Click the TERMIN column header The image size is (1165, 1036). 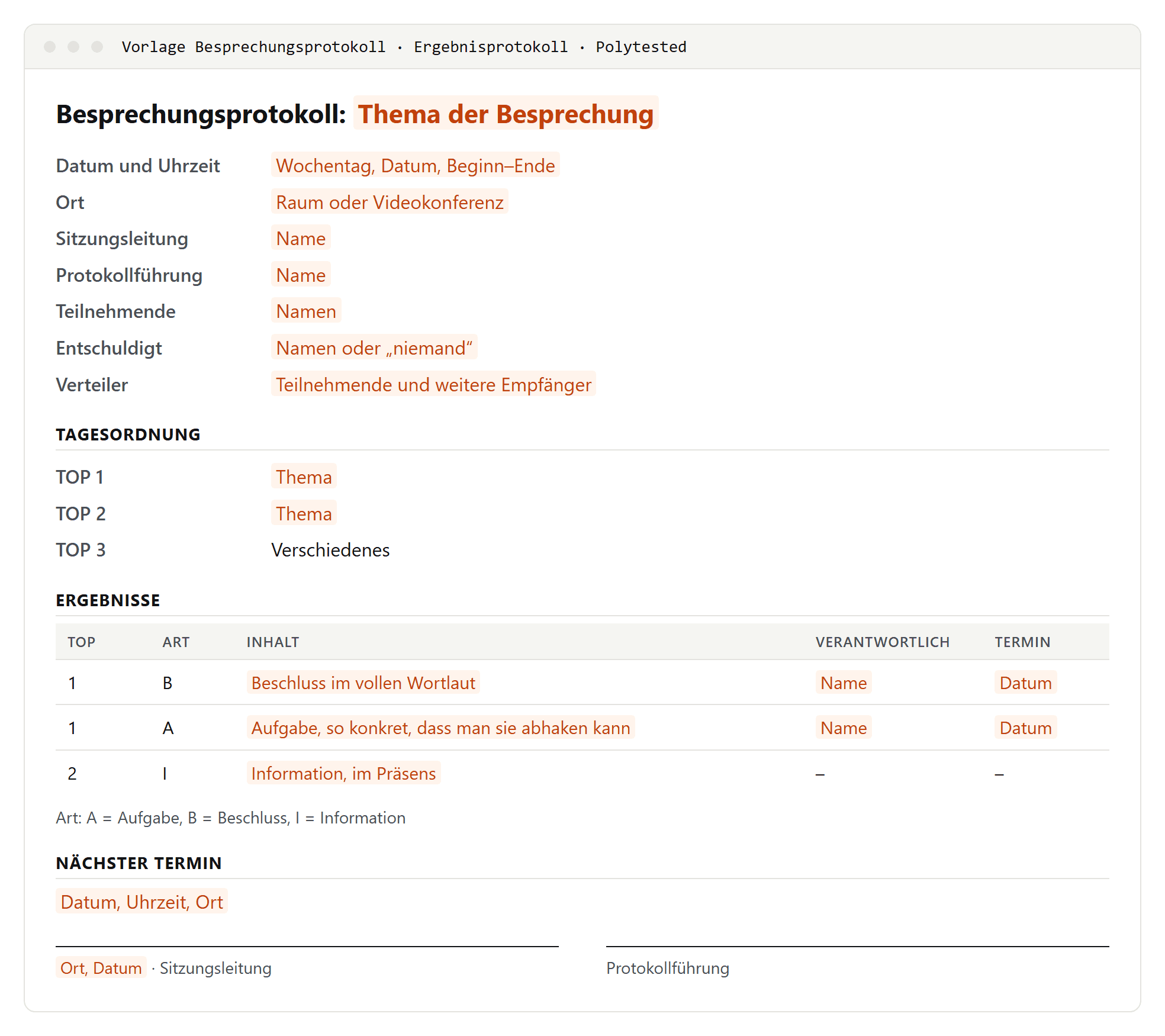1022,642
